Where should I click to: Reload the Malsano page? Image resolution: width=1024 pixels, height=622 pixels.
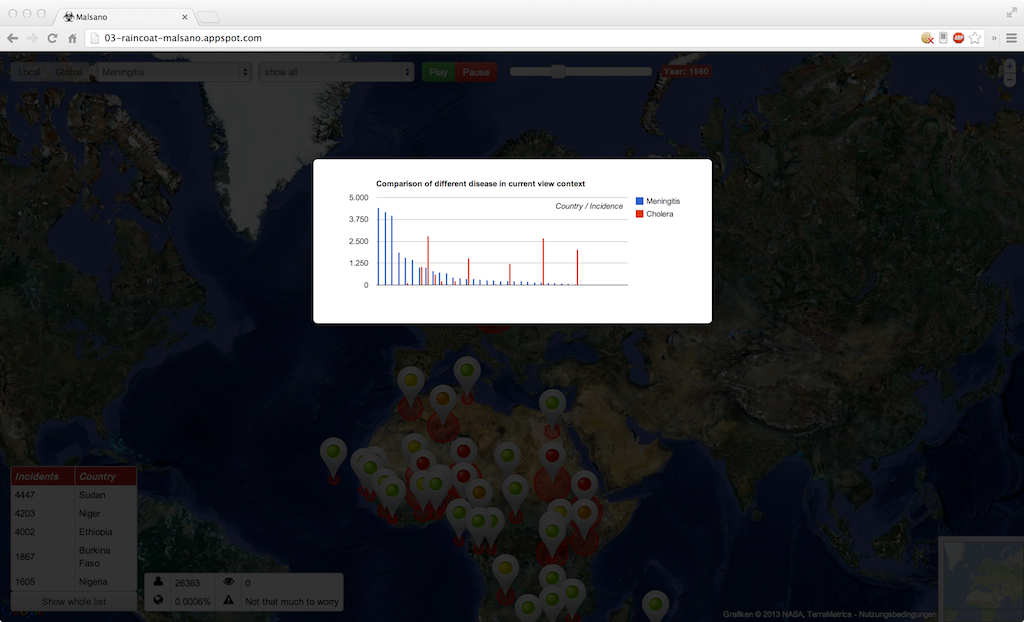(x=52, y=38)
